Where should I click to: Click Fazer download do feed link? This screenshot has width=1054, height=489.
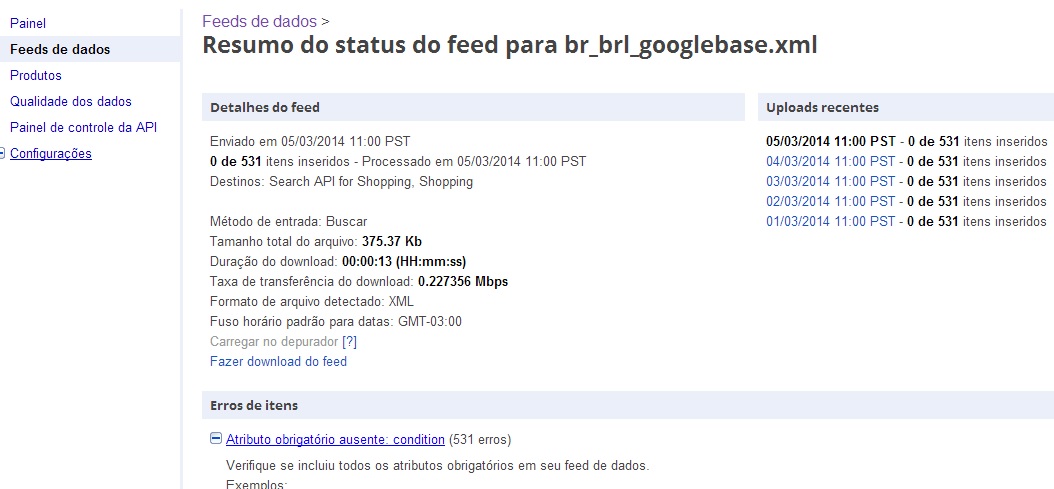278,361
